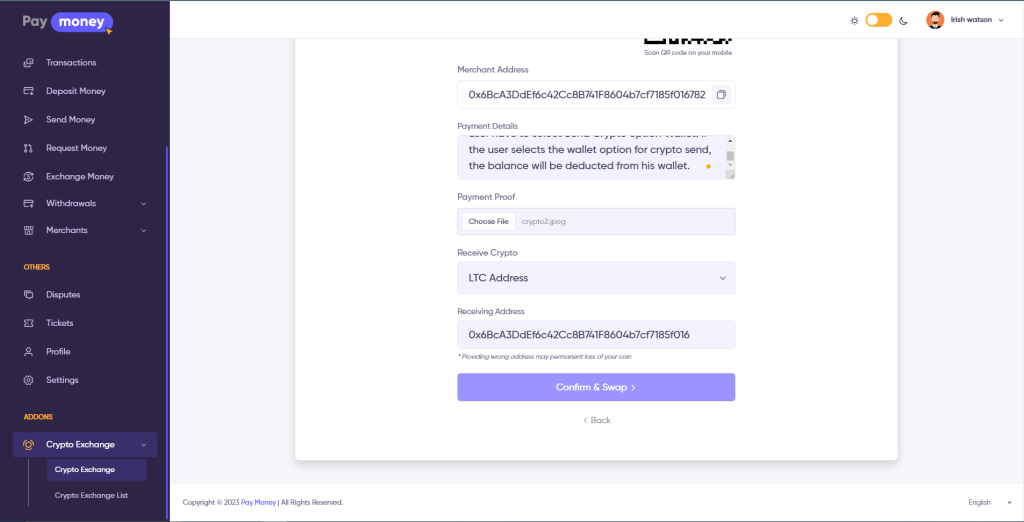
Task: Click the copy icon beside Merchant Address
Action: pyautogui.click(x=721, y=95)
